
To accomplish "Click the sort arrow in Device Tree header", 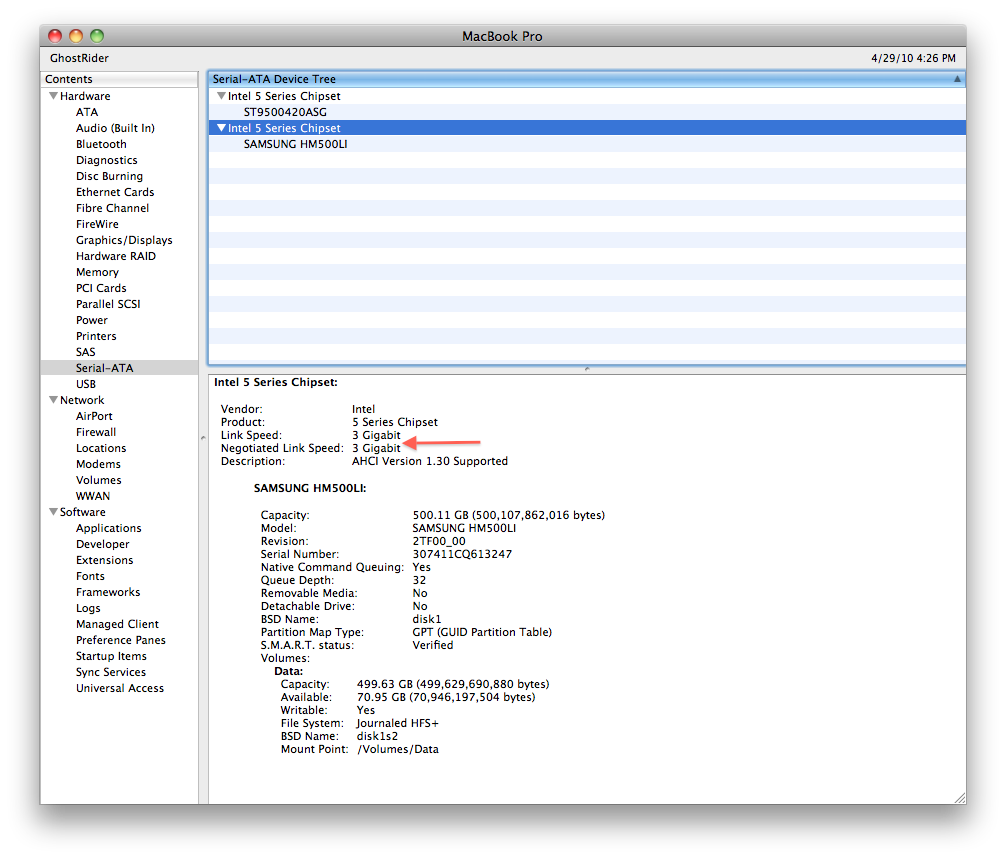I will tap(957, 79).
